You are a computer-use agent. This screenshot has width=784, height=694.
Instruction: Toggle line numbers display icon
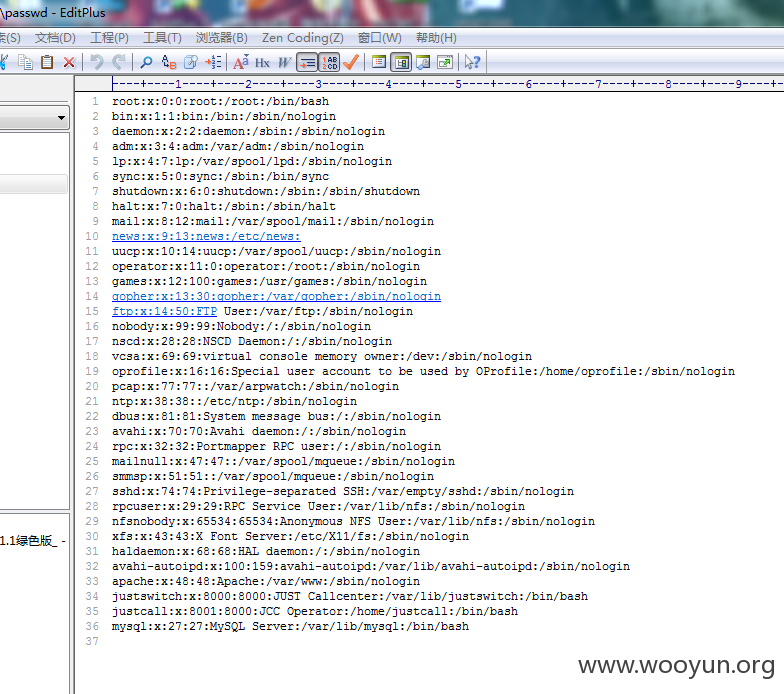click(330, 62)
